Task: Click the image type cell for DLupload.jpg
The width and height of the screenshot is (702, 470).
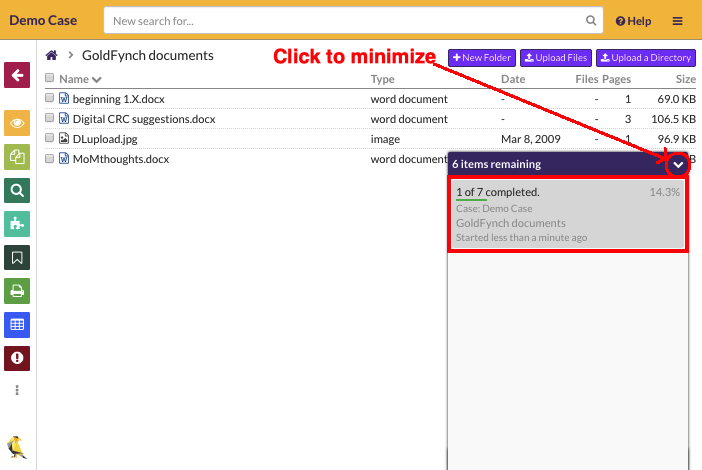Action: [385, 139]
